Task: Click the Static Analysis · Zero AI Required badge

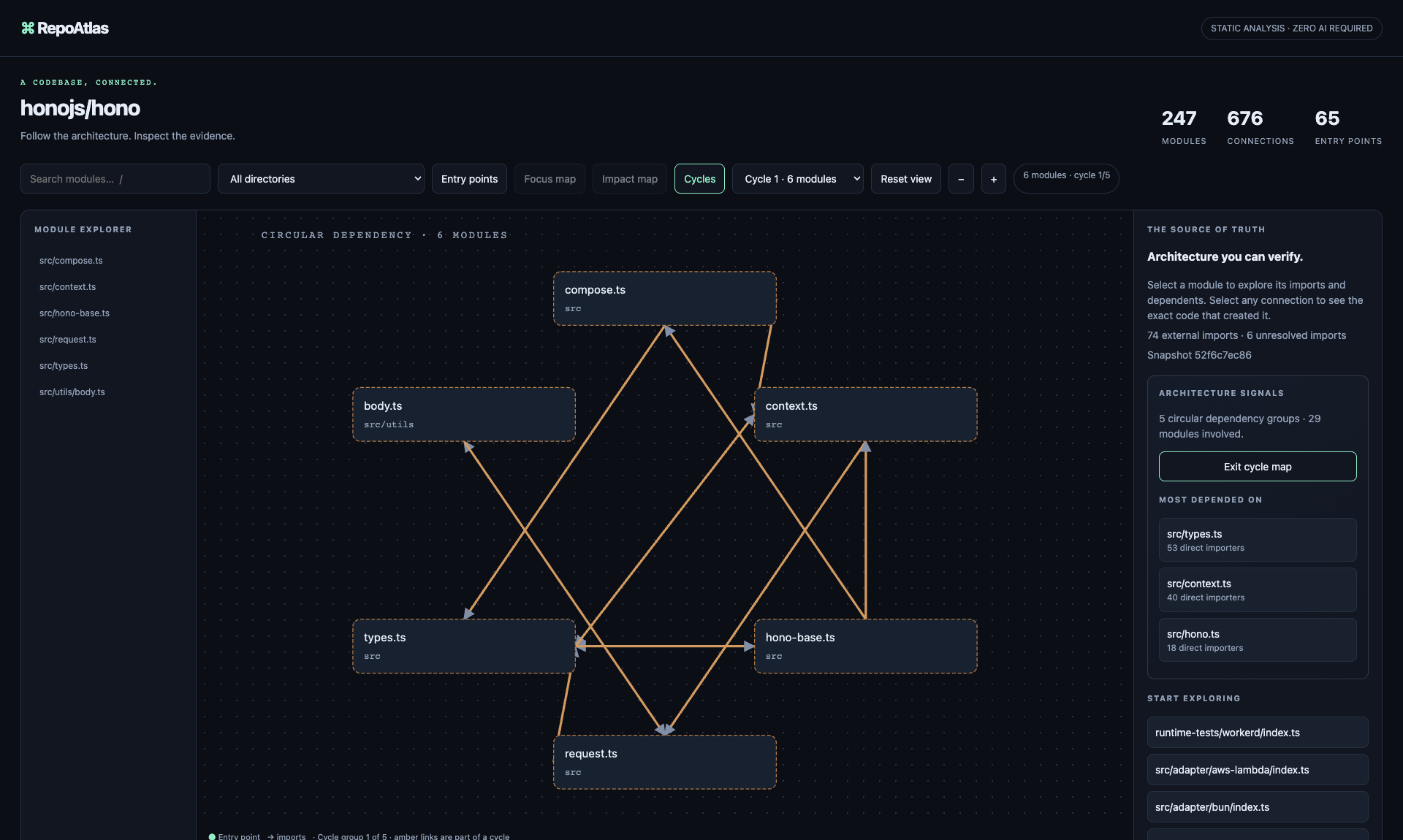Action: (1291, 28)
